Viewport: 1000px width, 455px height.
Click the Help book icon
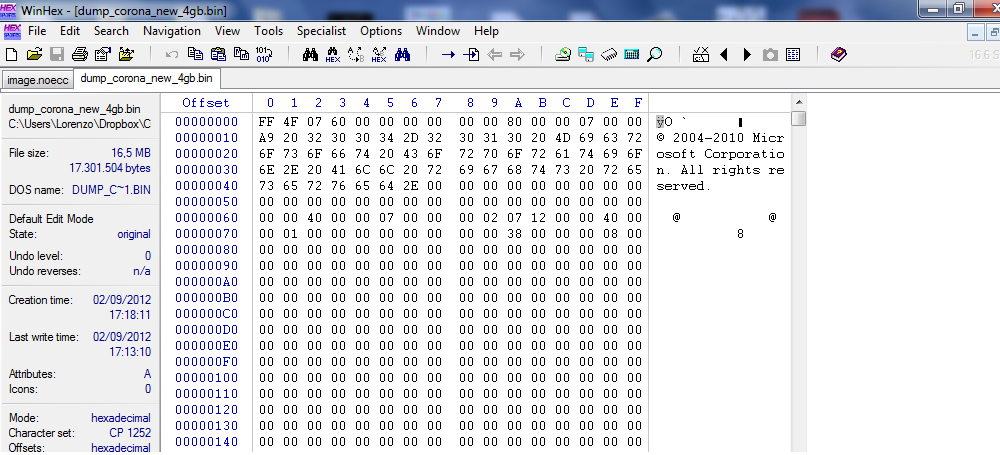pyautogui.click(x=838, y=54)
